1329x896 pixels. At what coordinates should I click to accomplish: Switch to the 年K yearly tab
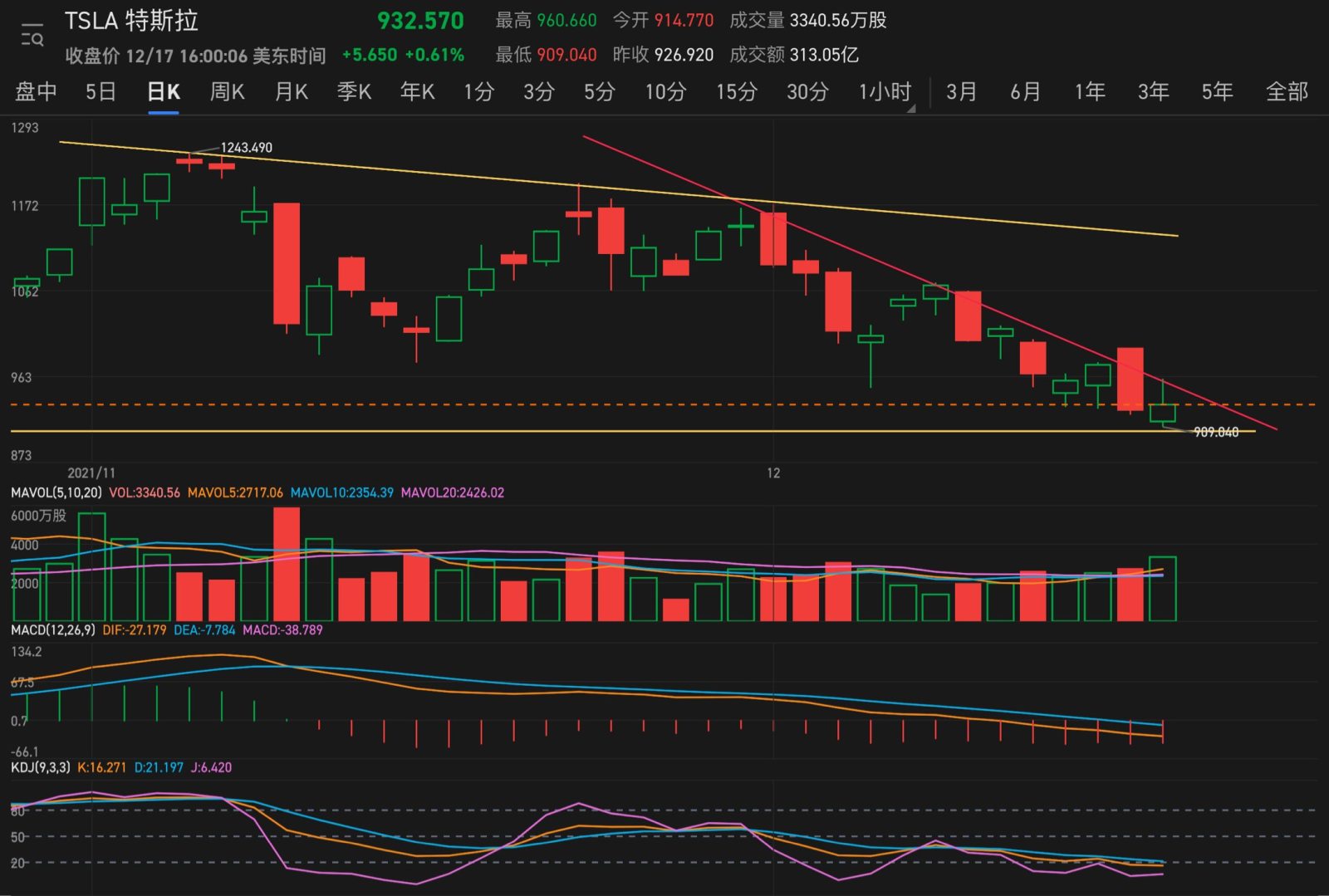(417, 91)
